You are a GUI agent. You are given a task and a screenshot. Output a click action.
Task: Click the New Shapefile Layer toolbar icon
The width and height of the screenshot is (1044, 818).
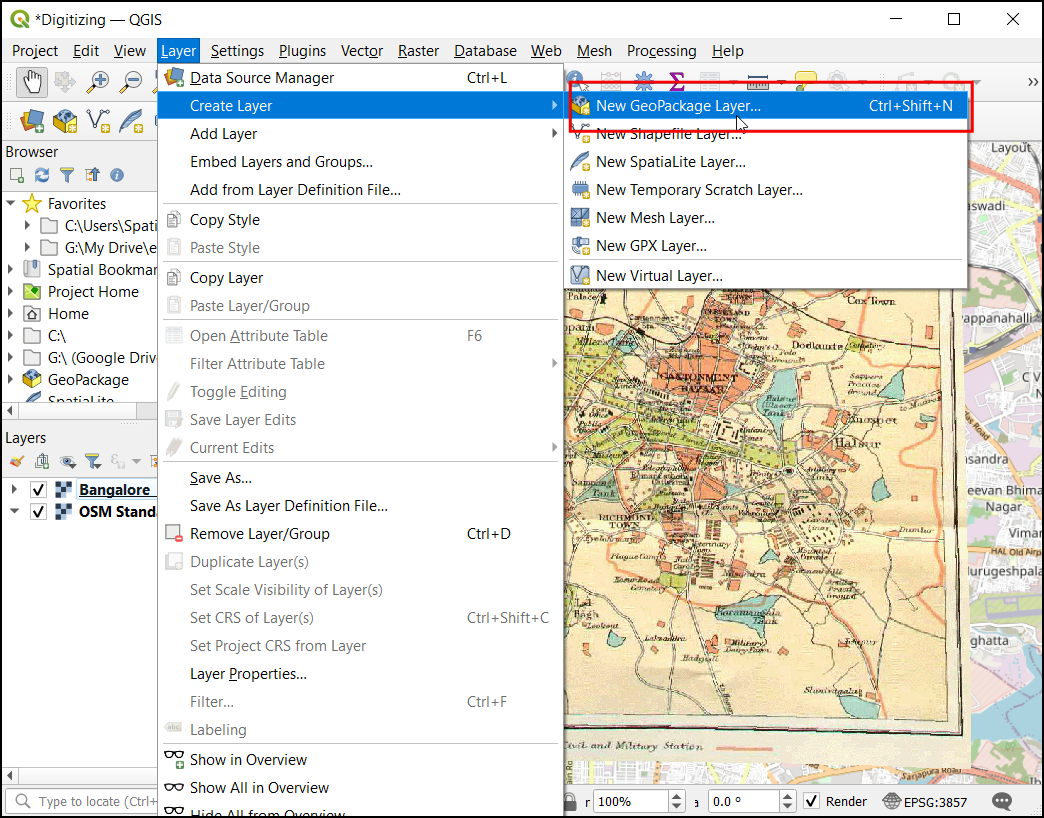point(98,120)
